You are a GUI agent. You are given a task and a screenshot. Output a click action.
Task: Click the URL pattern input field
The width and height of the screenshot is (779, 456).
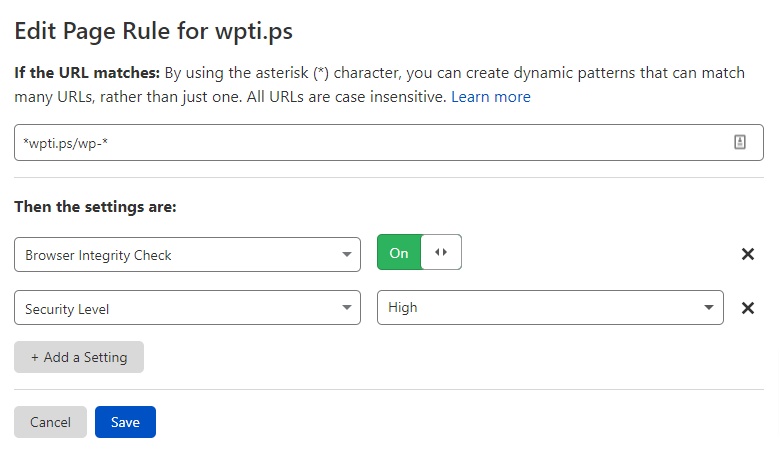click(x=389, y=143)
